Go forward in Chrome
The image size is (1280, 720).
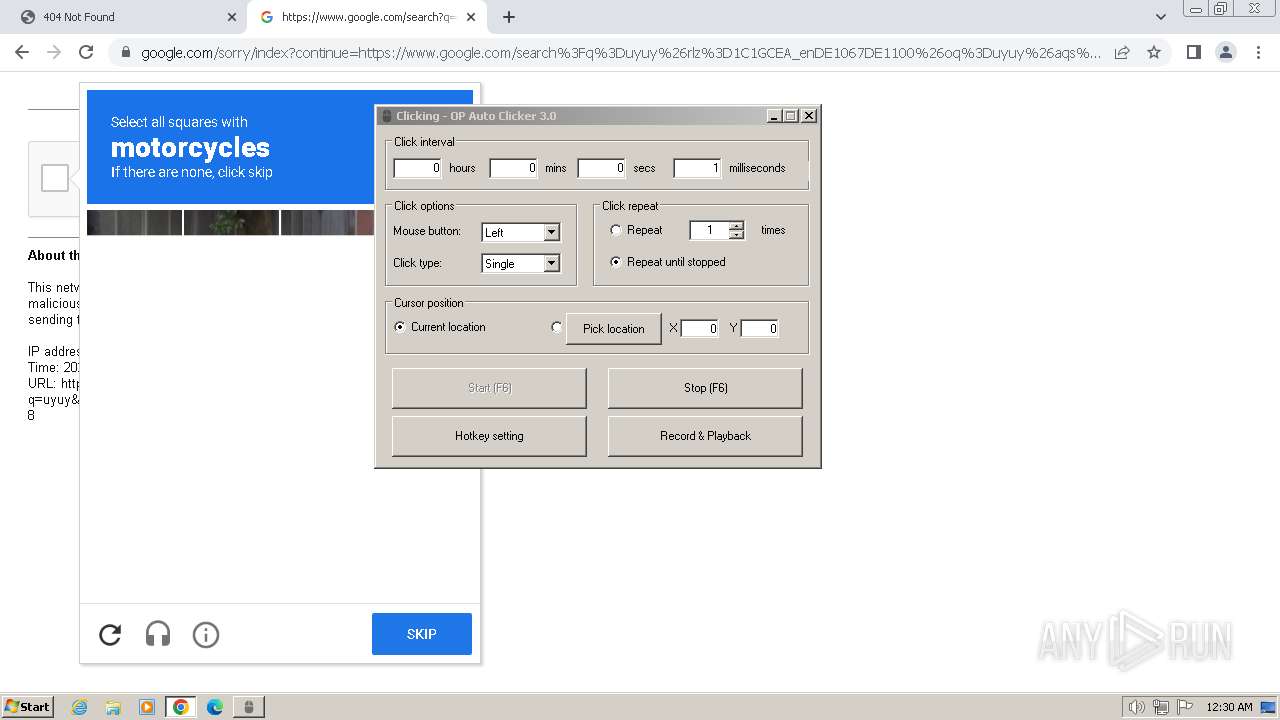point(54,52)
